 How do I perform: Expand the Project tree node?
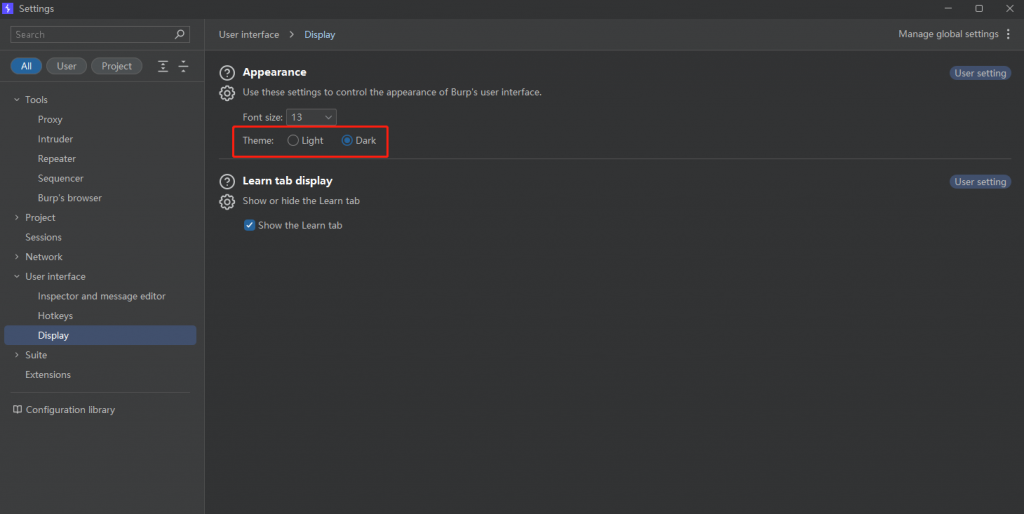pos(16,218)
